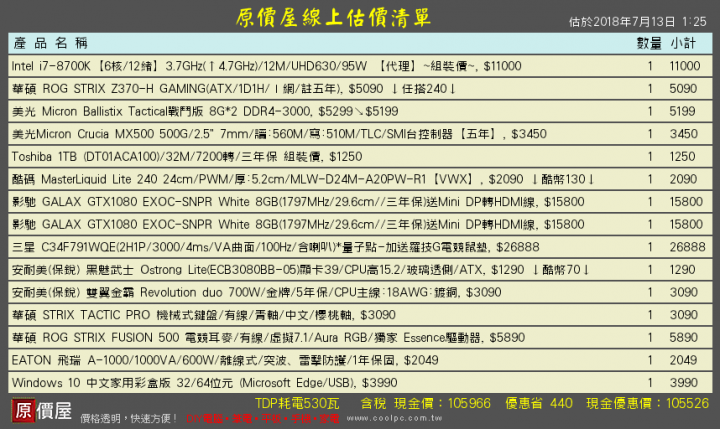Viewport: 720px width, 429px height.
Task: Select the ROG STRIX Z370-H GAMING motherboard row
Action: tap(360, 89)
